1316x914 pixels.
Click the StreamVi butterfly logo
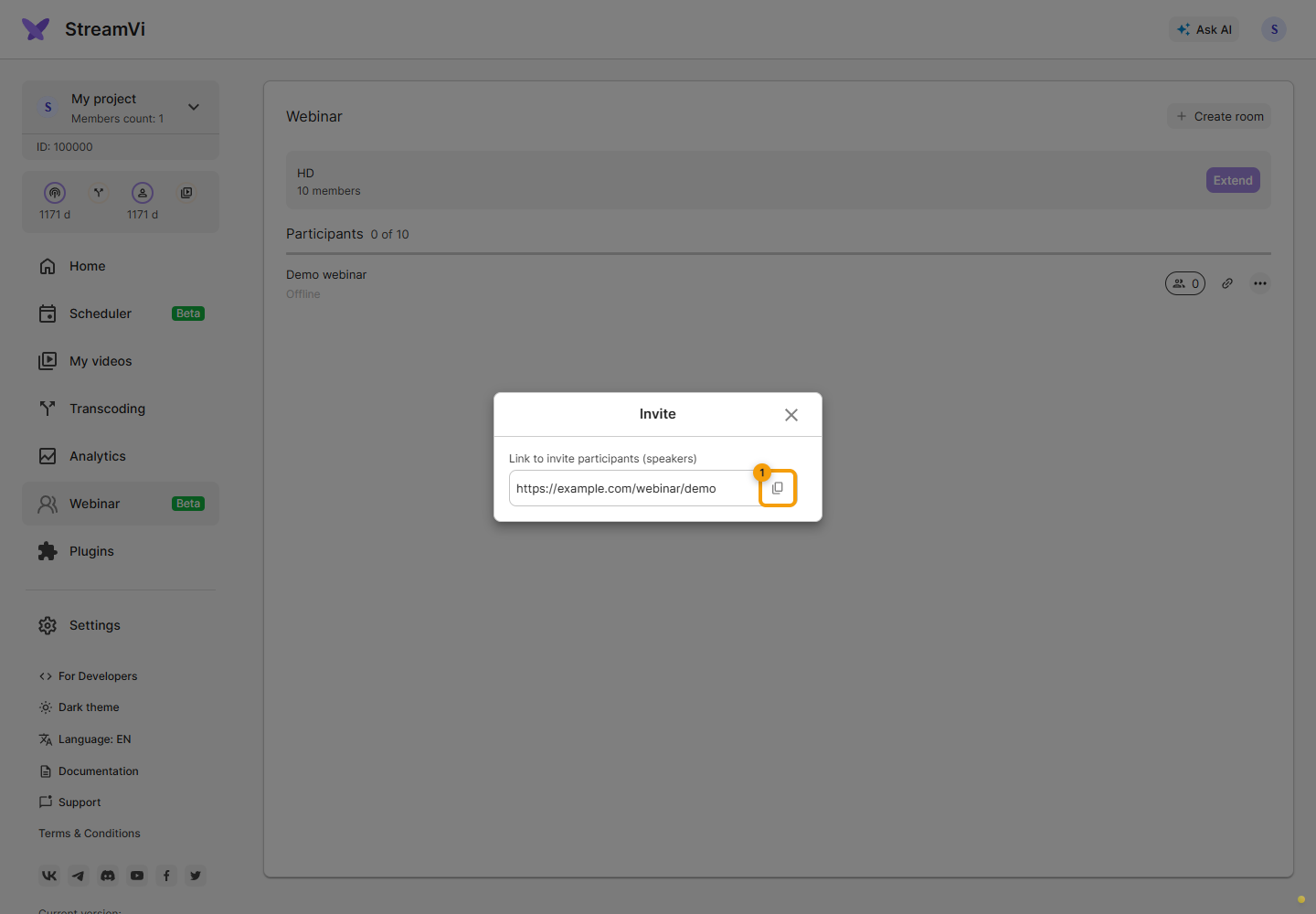click(x=36, y=29)
